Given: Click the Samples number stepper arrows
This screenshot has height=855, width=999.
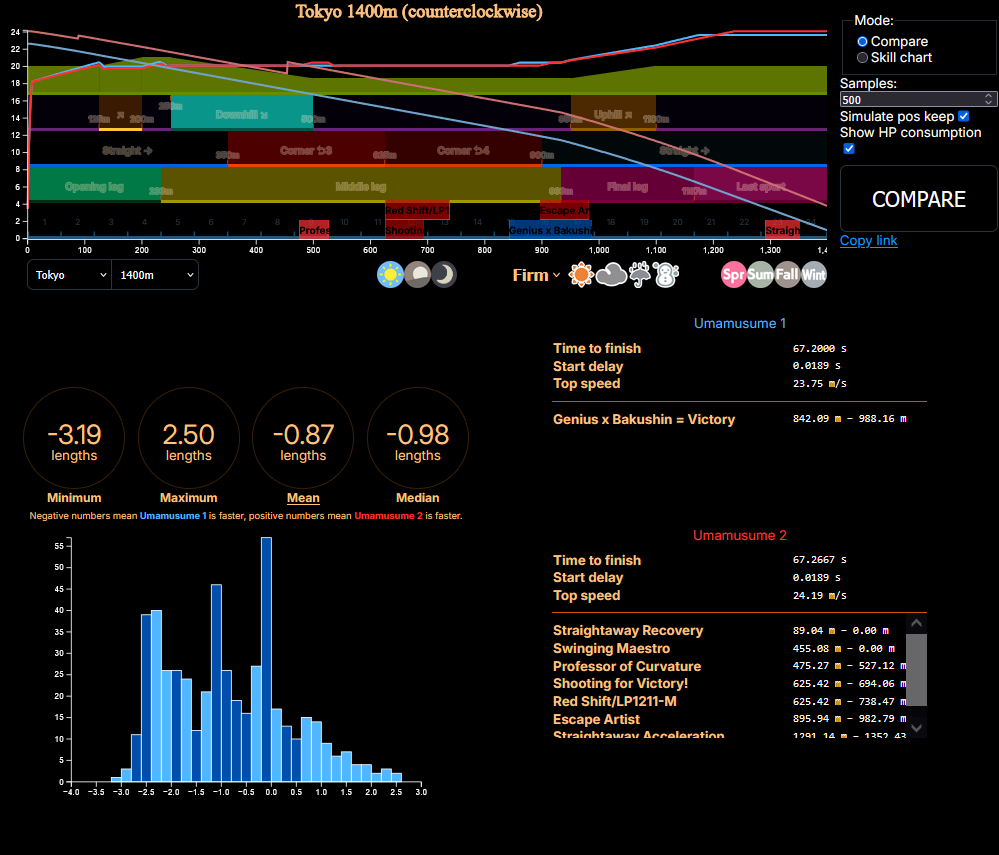Looking at the screenshot, I should coord(988,99).
